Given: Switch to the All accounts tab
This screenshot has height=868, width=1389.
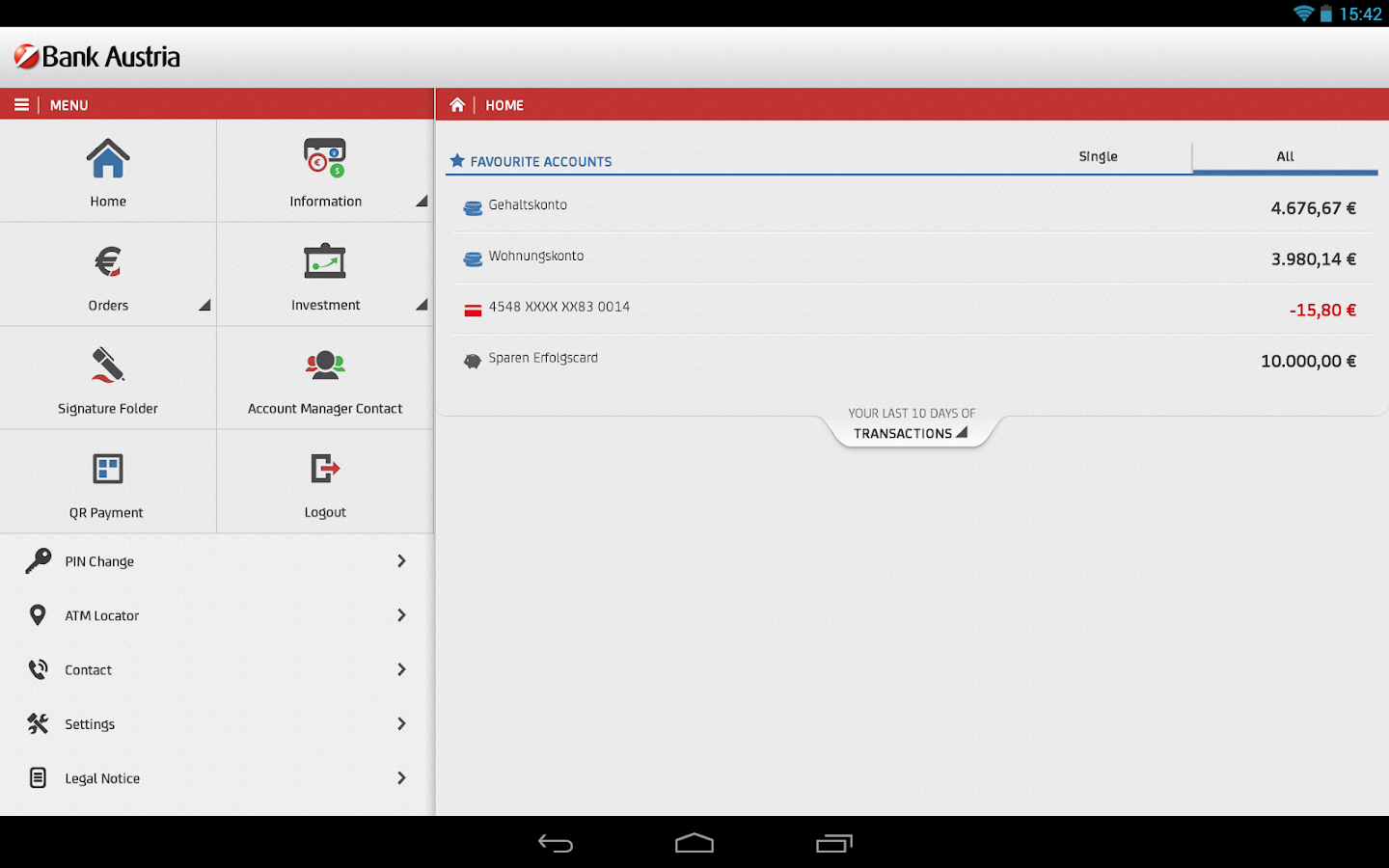Looking at the screenshot, I should (1285, 156).
